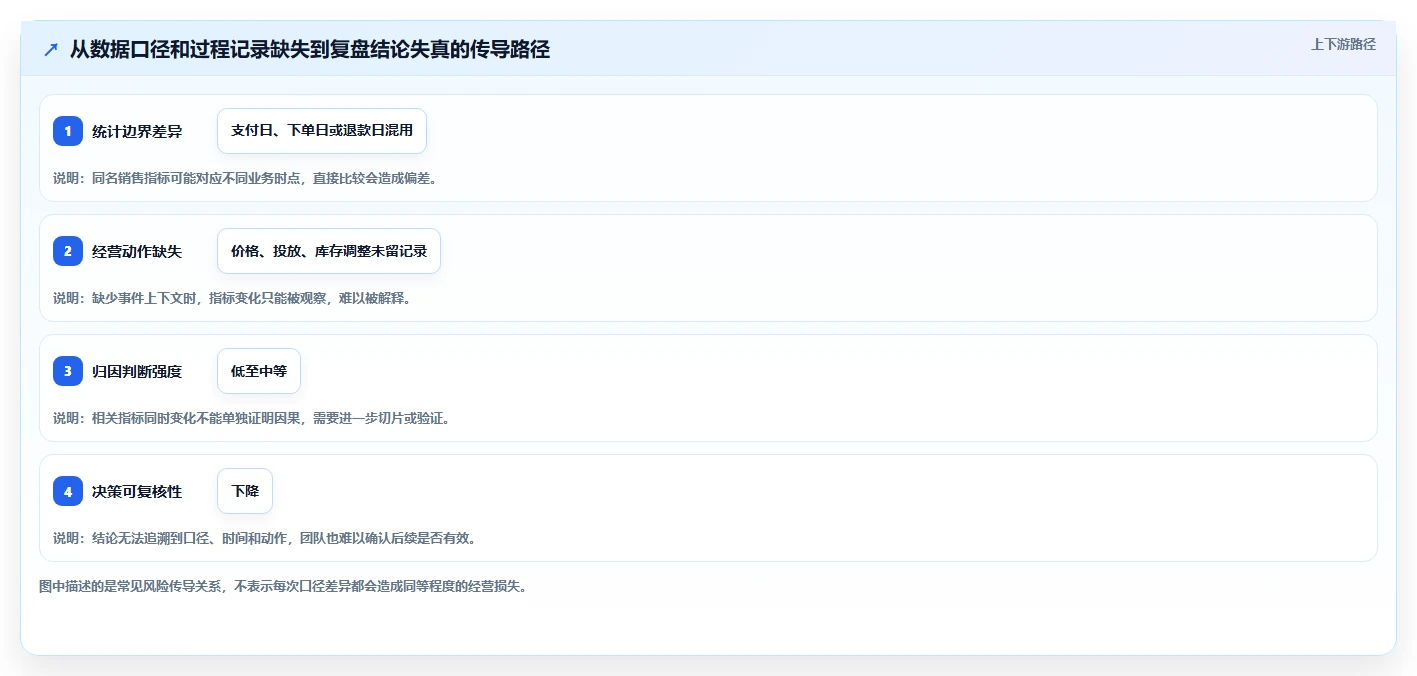The image size is (1417, 676).
Task: Click the 上下游路径 label
Action: (x=1343, y=44)
